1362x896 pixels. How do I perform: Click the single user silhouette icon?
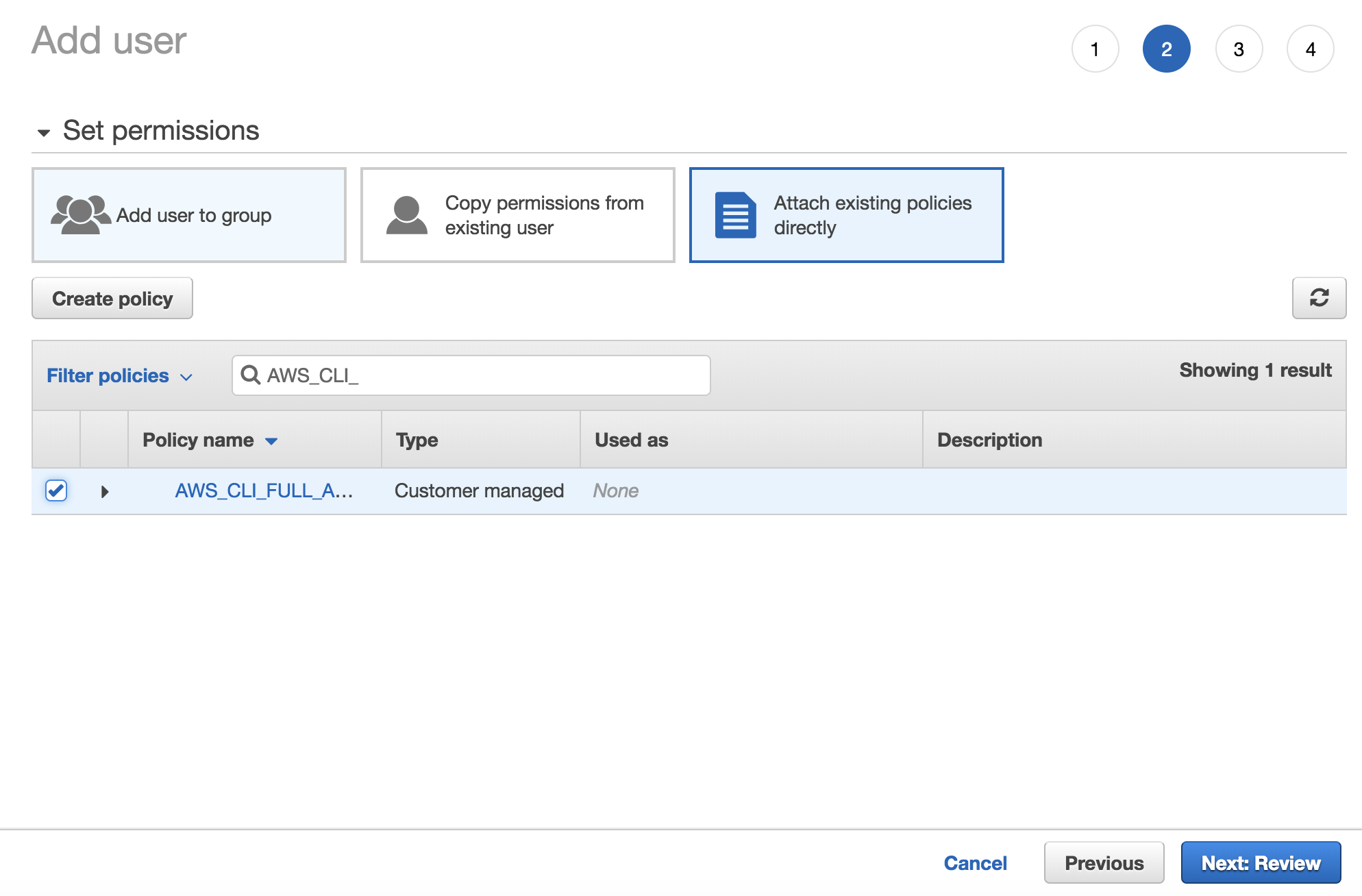tap(406, 215)
